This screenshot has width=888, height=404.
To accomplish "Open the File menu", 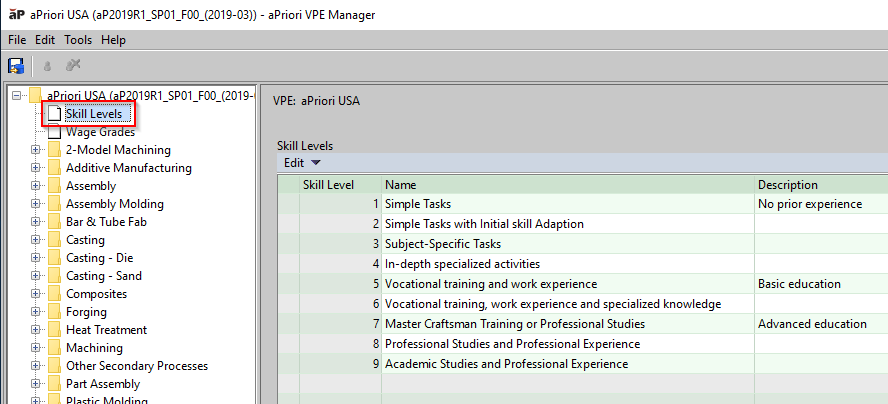I will point(17,40).
